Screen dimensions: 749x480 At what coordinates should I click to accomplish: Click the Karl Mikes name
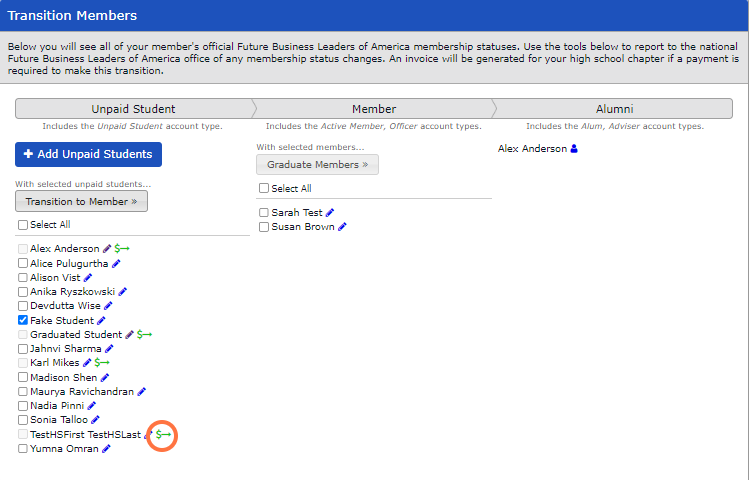coord(54,363)
